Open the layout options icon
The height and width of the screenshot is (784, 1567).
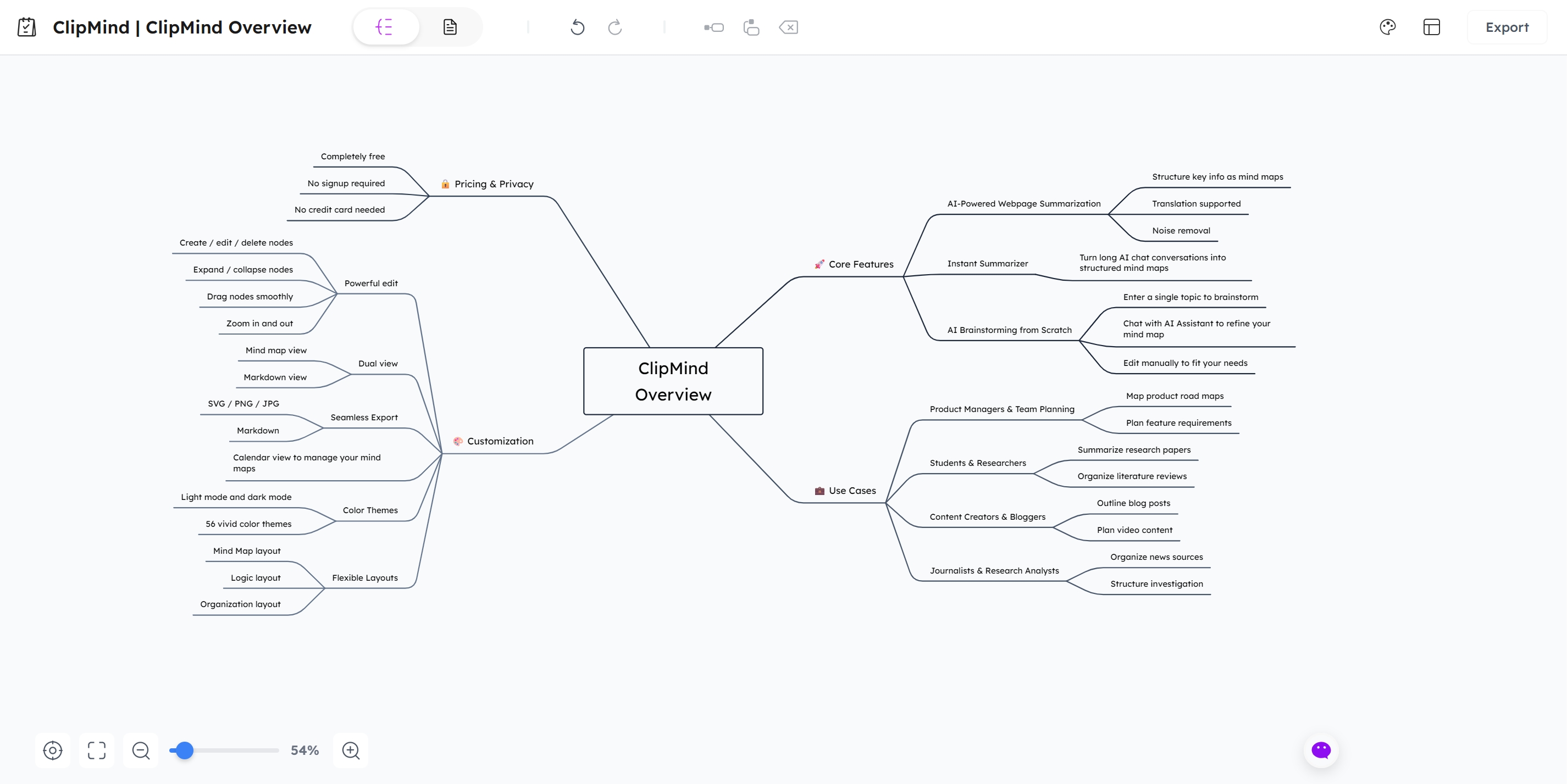pos(1431,27)
